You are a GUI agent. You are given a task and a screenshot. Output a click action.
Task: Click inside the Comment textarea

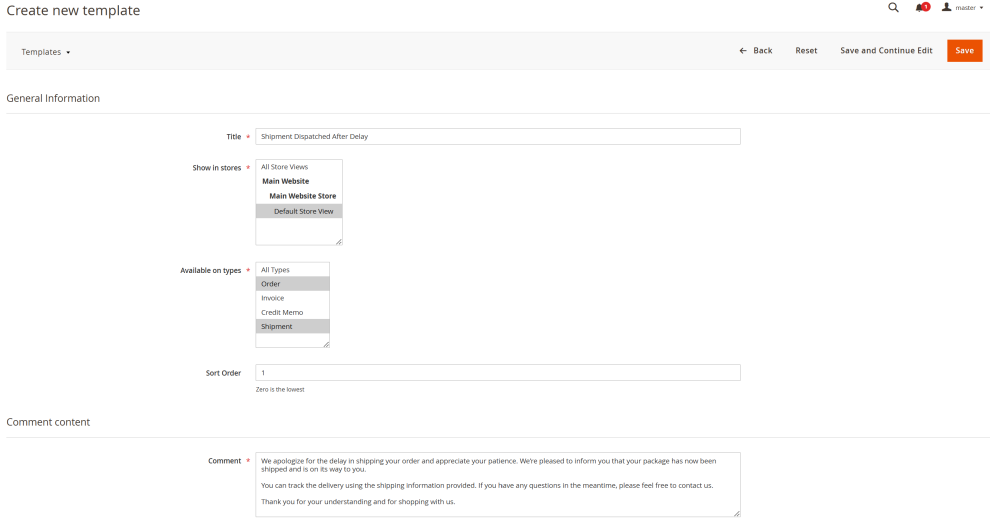click(x=497, y=485)
